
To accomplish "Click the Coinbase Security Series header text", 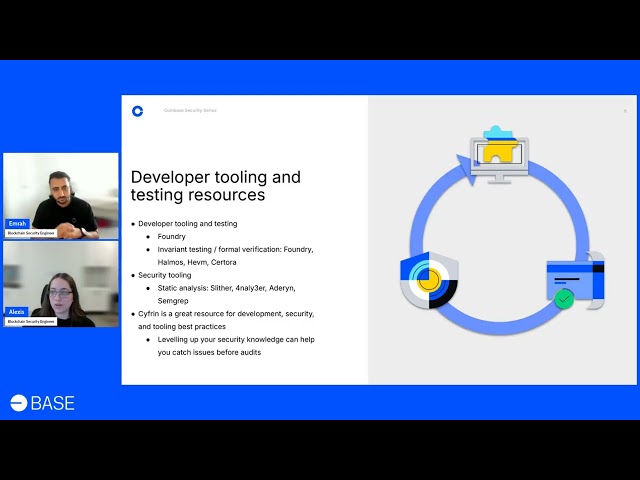I will (190, 110).
